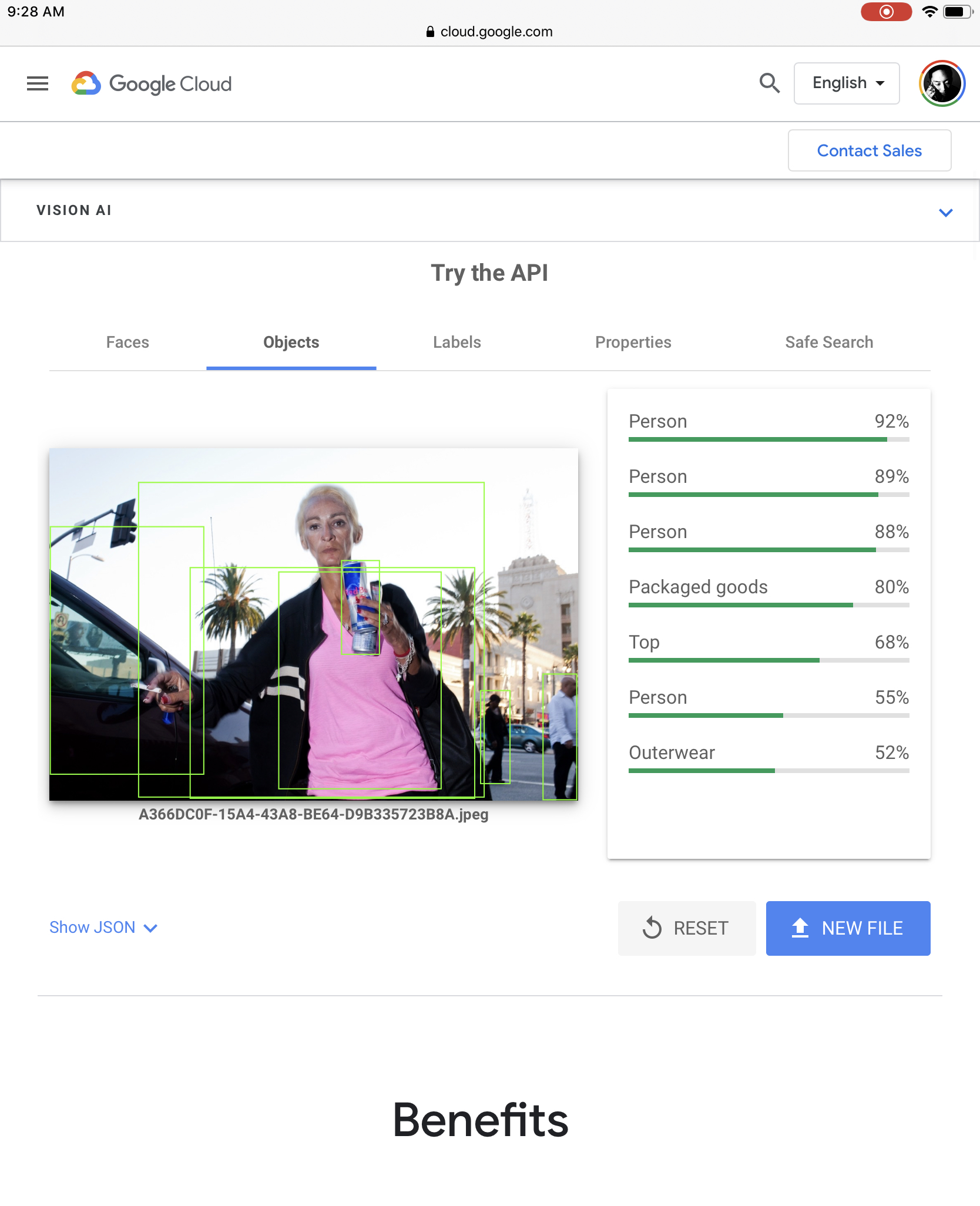Switch to the Faces tab
The height and width of the screenshot is (1206, 980).
(x=127, y=342)
